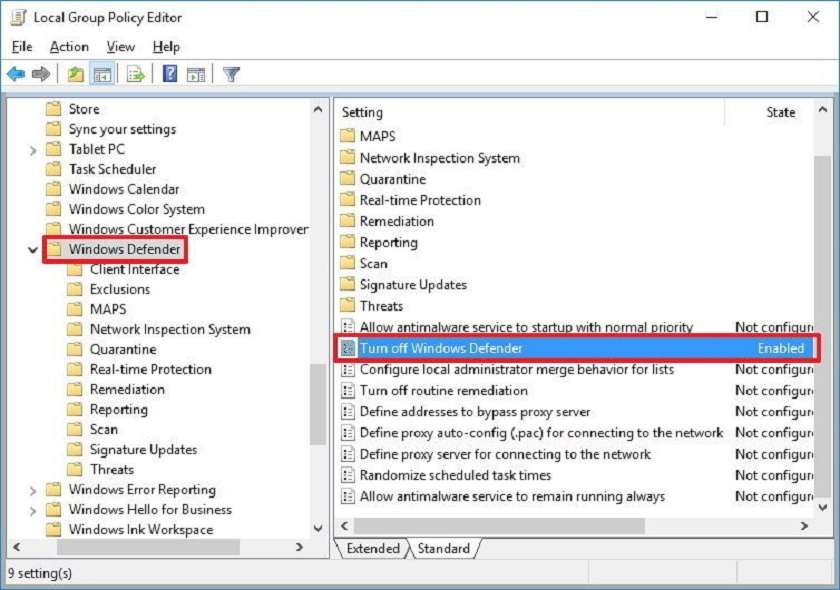Collapse the Windows Defender tree node
Screen dimensions: 840x590
32,249
